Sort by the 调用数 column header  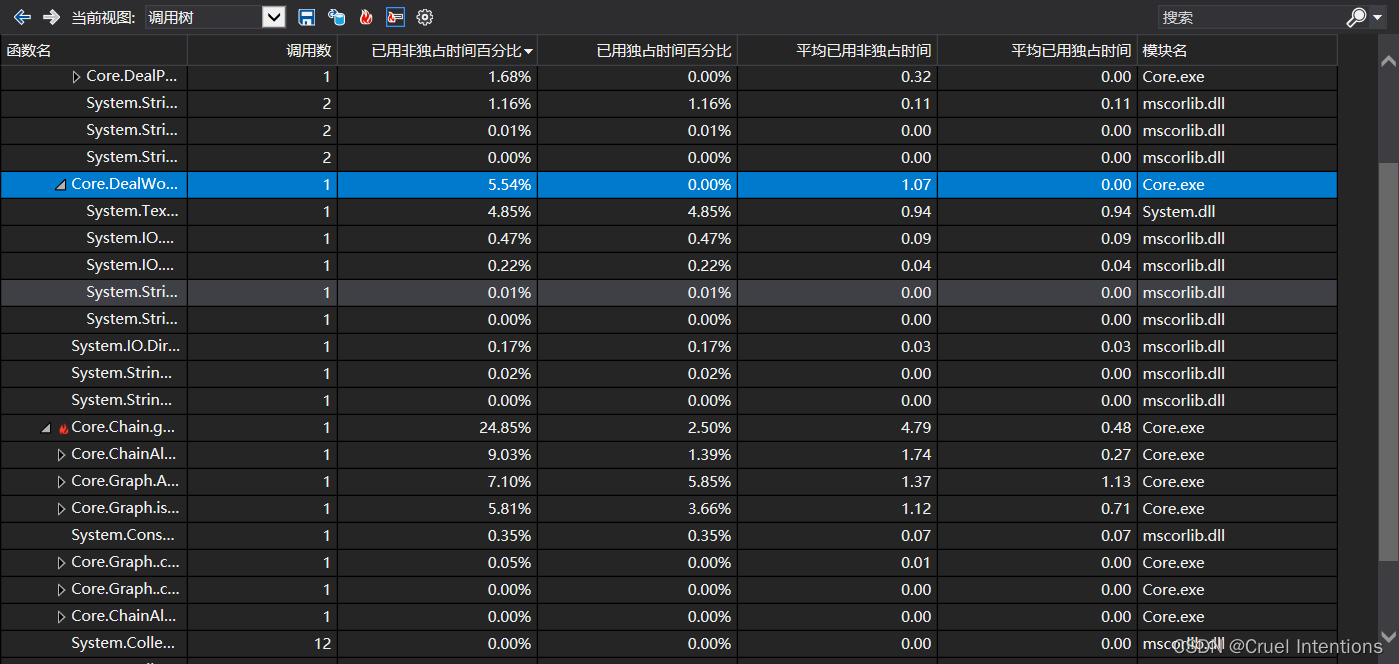coord(262,50)
